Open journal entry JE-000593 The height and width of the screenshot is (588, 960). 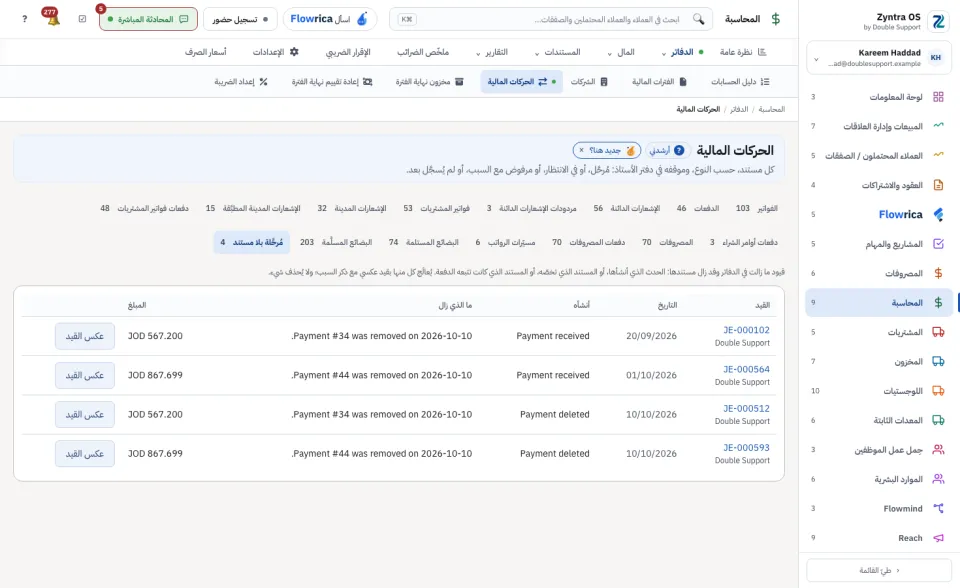(746, 448)
